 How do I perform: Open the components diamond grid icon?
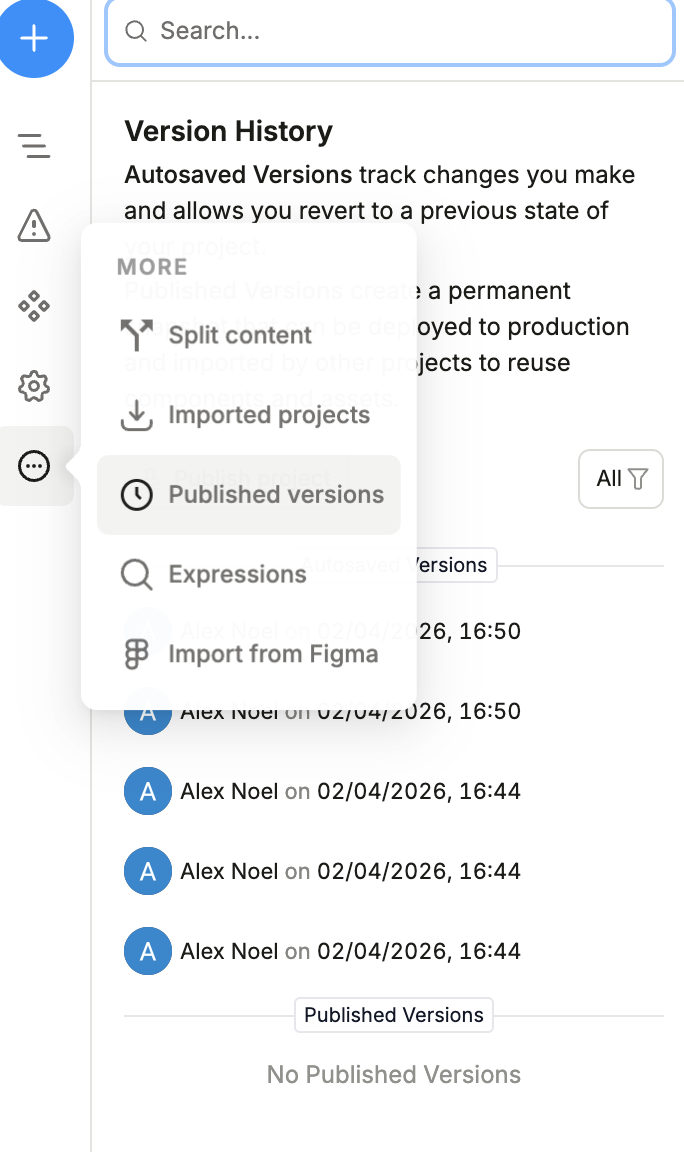coord(35,306)
